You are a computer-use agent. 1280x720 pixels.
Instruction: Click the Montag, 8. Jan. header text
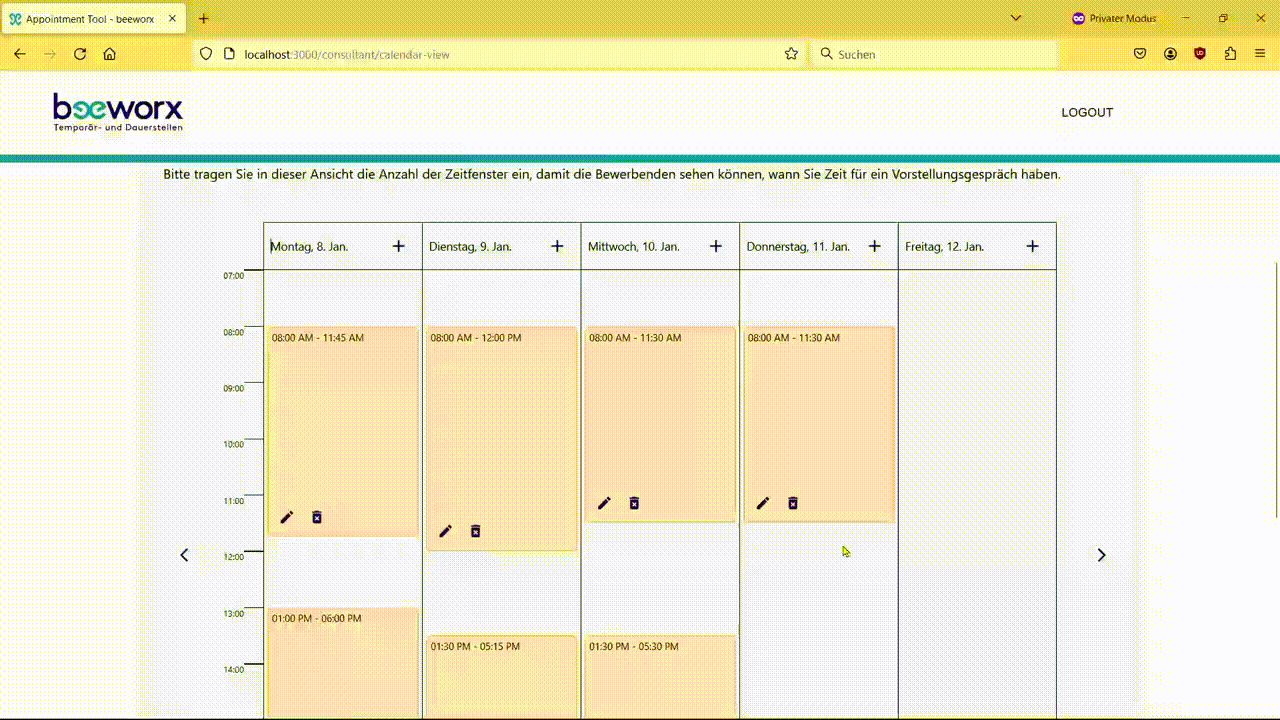coord(309,246)
